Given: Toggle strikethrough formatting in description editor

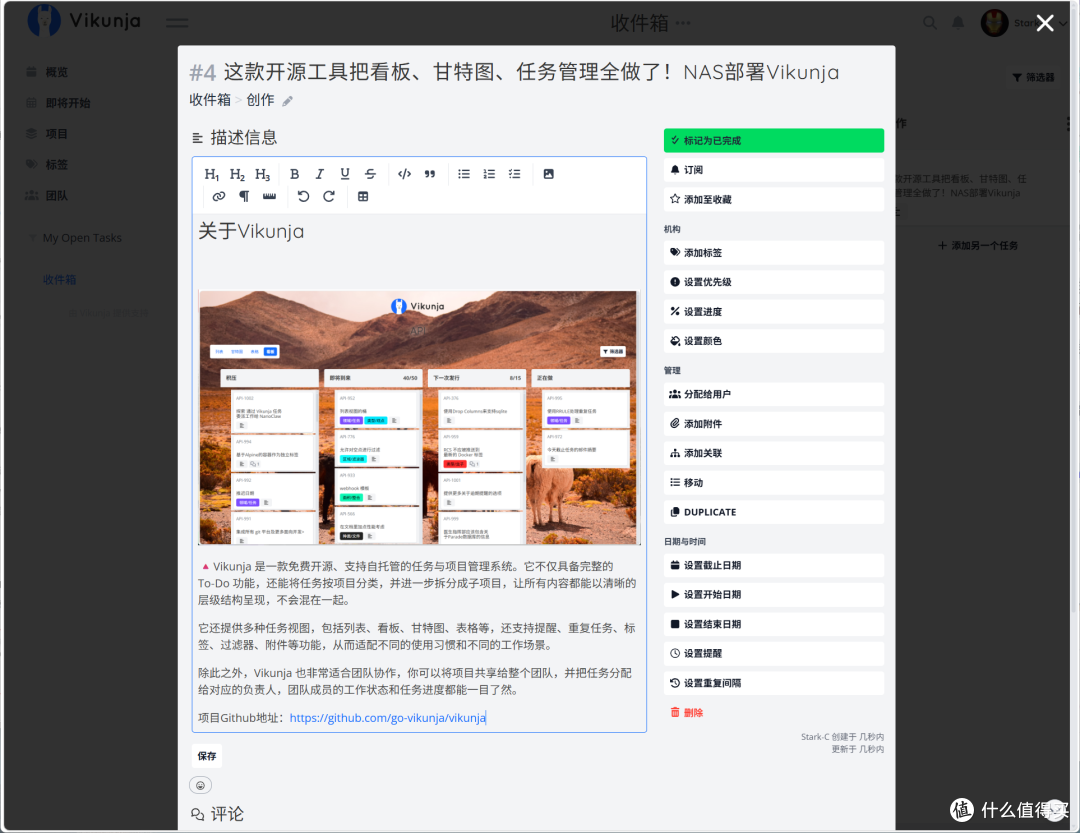Looking at the screenshot, I should (x=371, y=174).
